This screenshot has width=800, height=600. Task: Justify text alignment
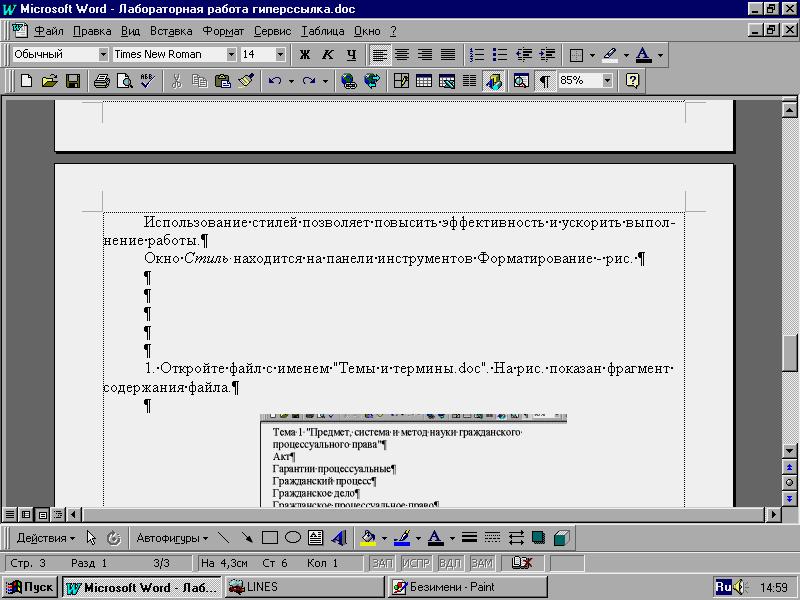coord(448,55)
